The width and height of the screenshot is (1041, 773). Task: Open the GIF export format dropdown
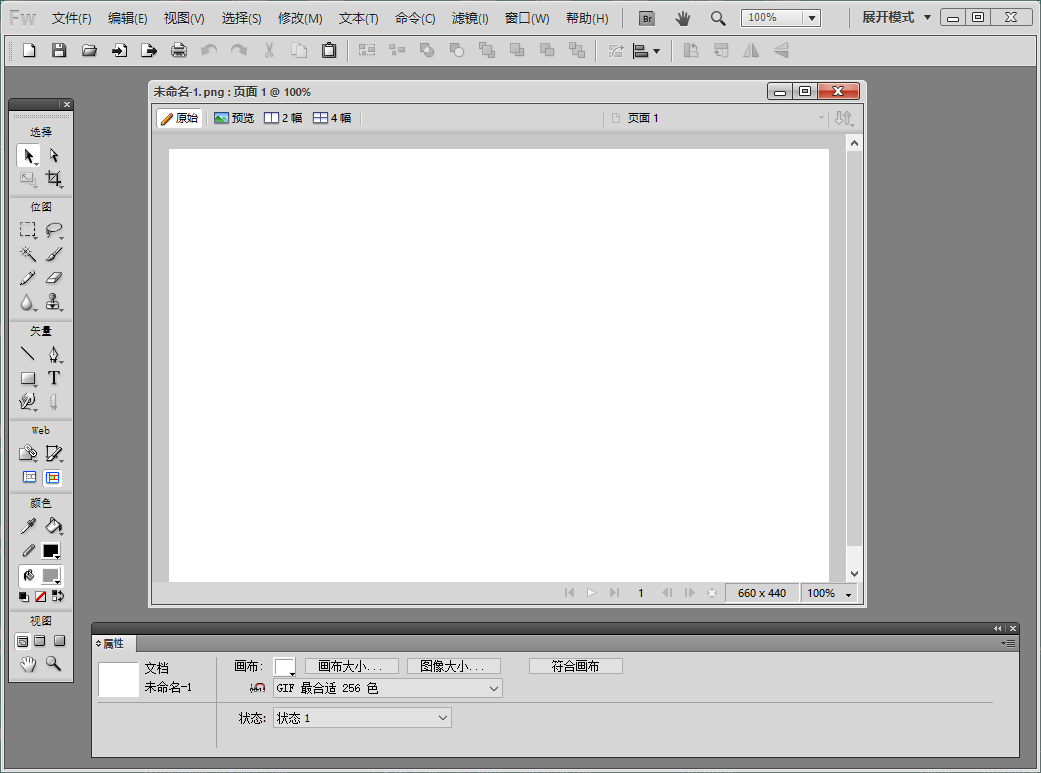click(388, 688)
